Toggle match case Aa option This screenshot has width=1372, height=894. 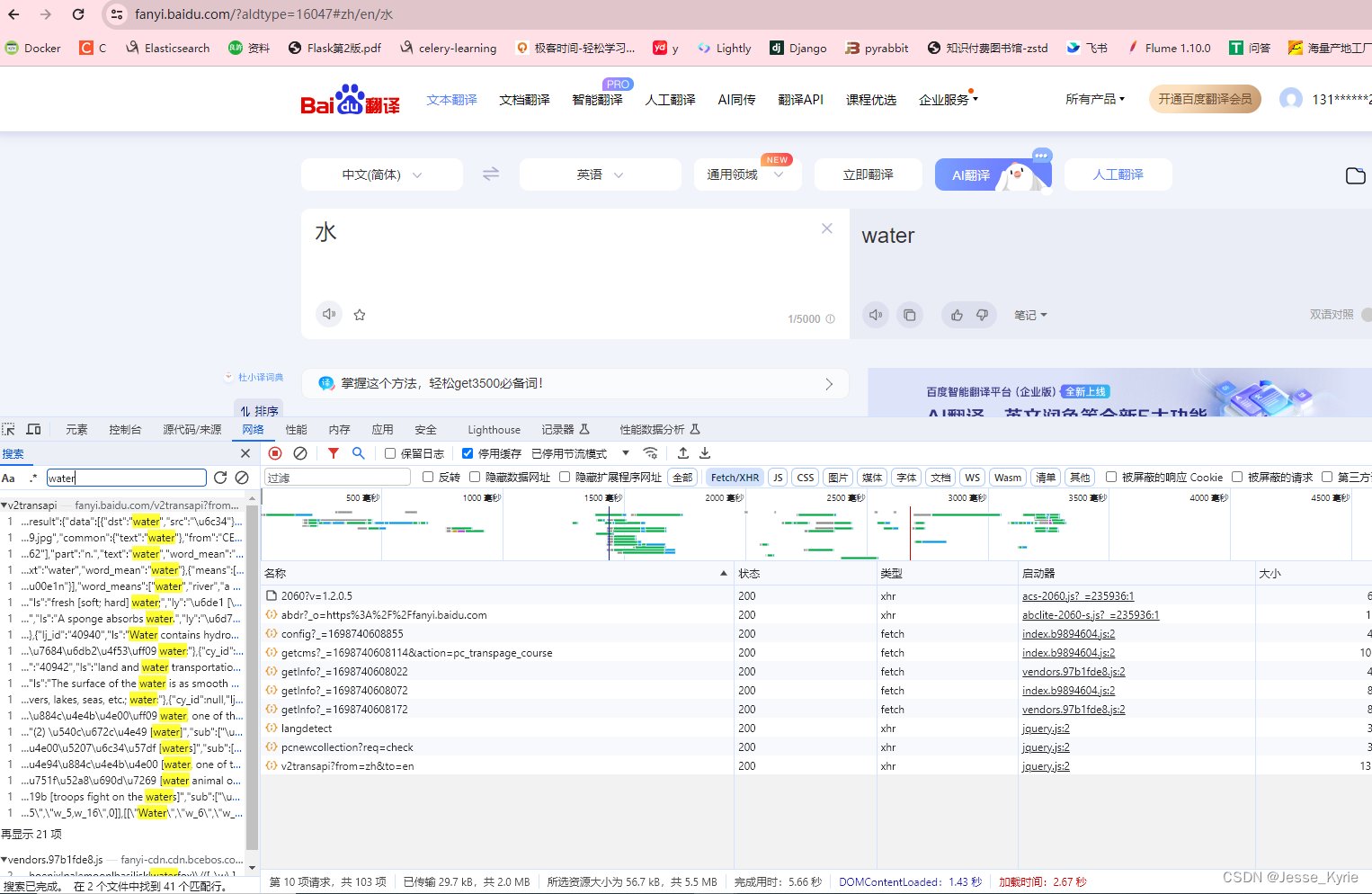9,478
